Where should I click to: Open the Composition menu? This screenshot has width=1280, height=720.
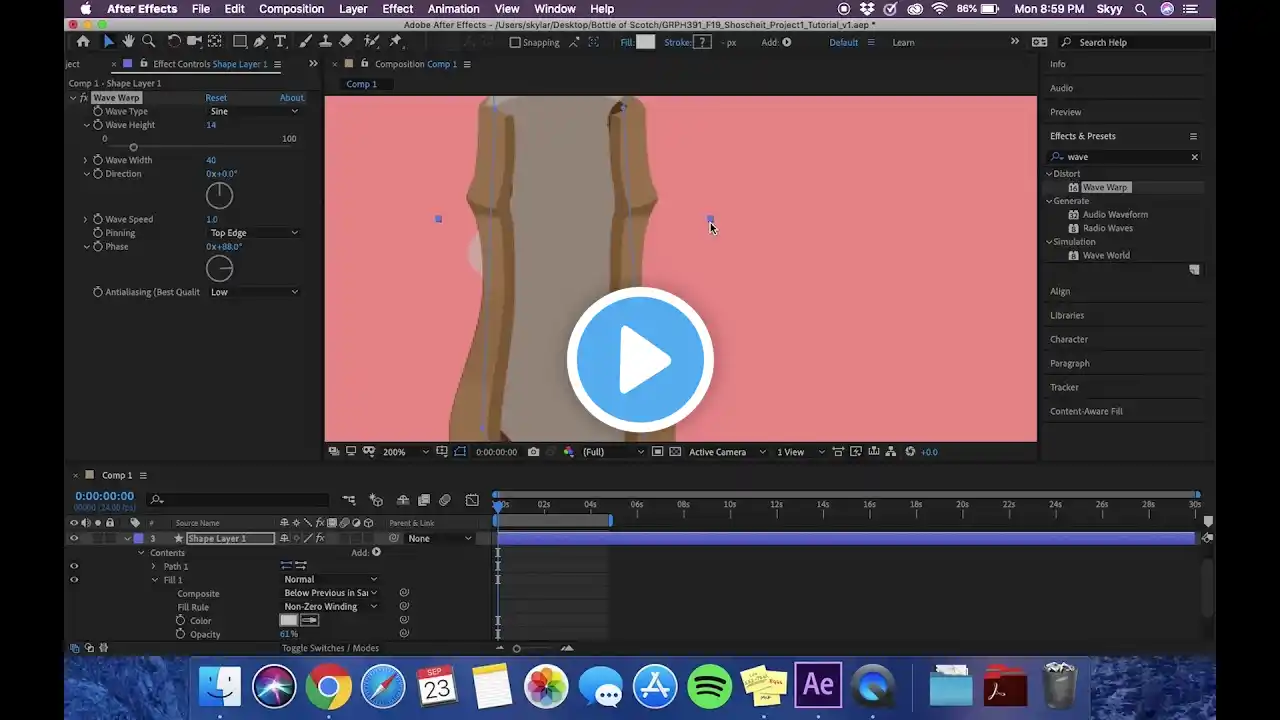290,9
